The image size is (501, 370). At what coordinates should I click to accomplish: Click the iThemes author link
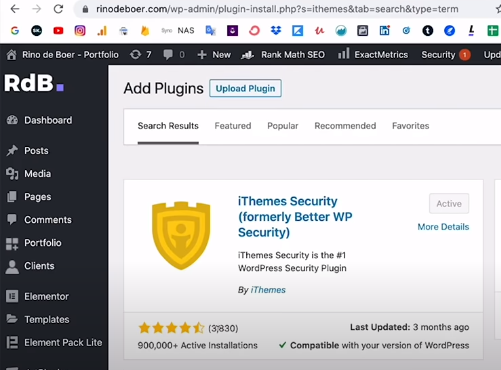point(268,290)
